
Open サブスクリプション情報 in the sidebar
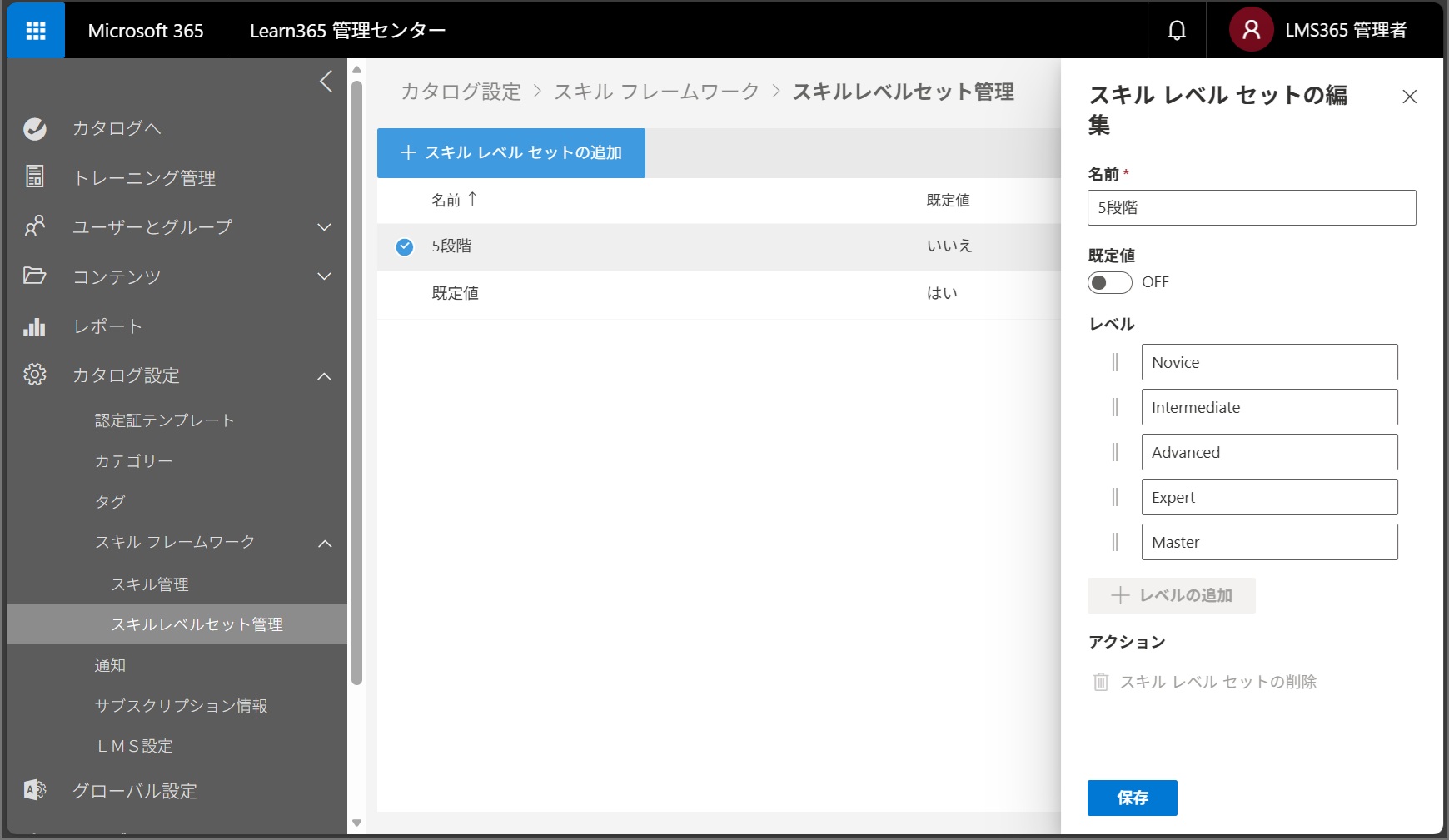[181, 706]
